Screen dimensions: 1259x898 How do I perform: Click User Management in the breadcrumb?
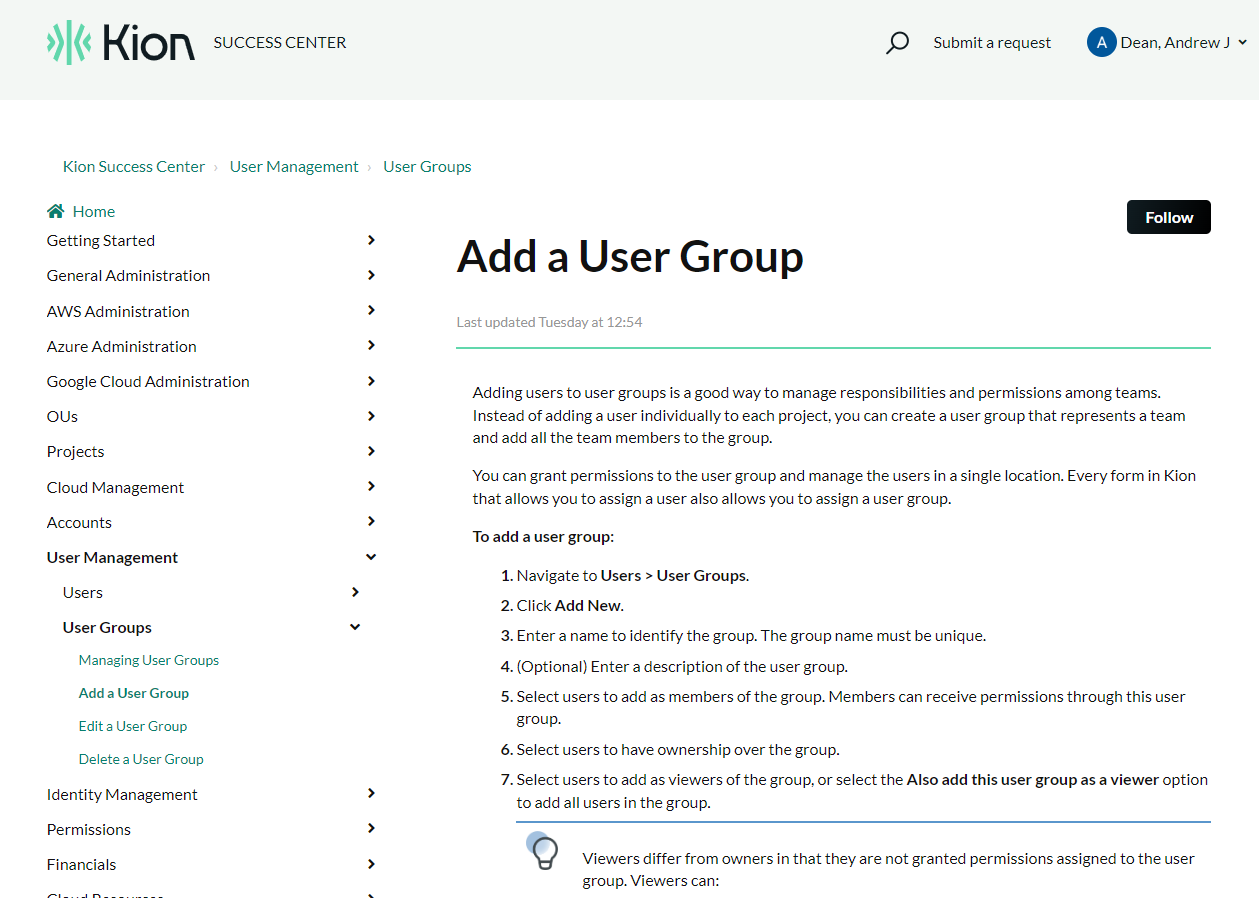click(x=294, y=166)
